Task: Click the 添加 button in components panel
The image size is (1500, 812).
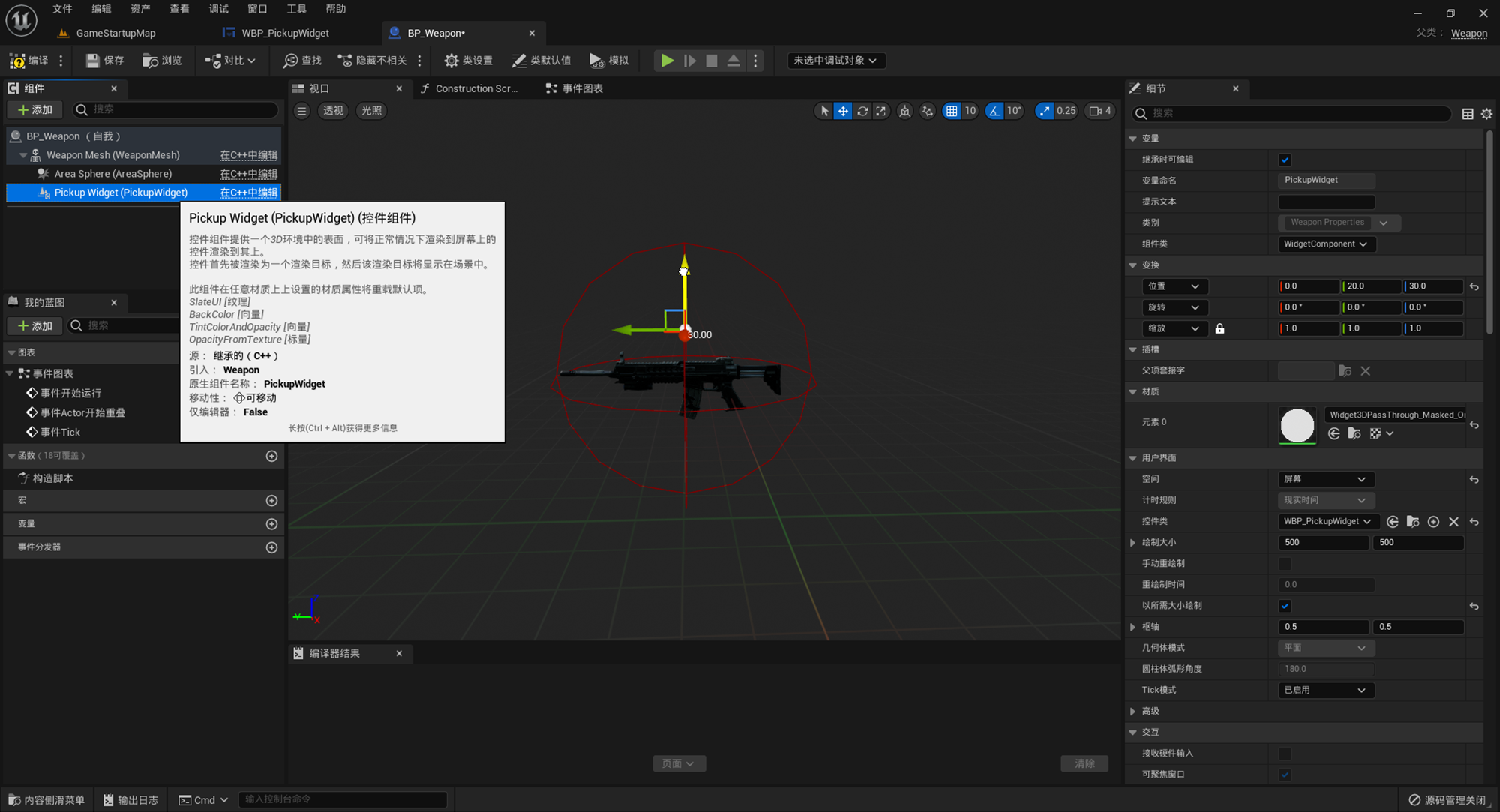Action: click(x=34, y=109)
